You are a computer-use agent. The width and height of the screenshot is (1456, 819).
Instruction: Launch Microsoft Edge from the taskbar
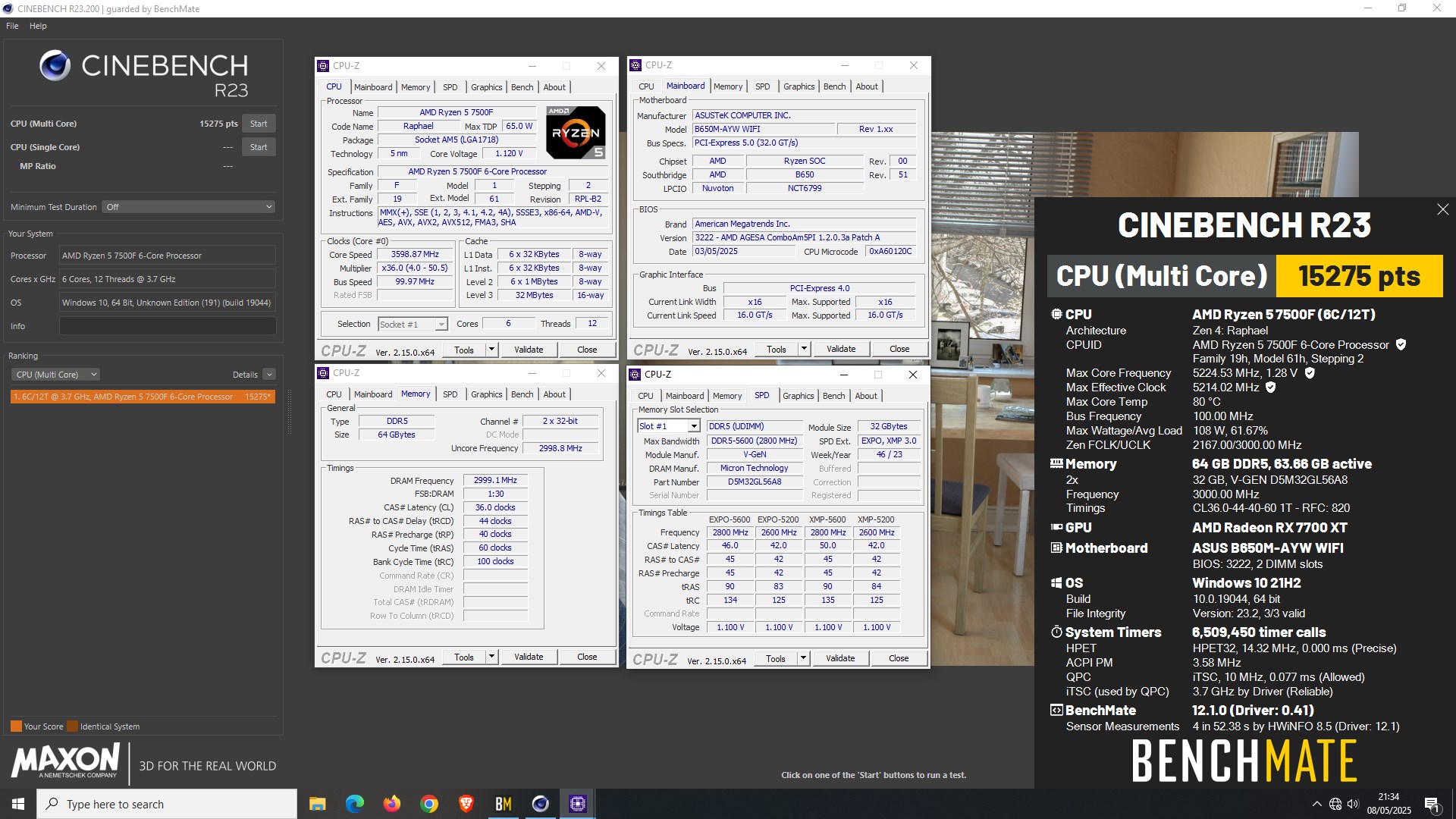click(354, 804)
